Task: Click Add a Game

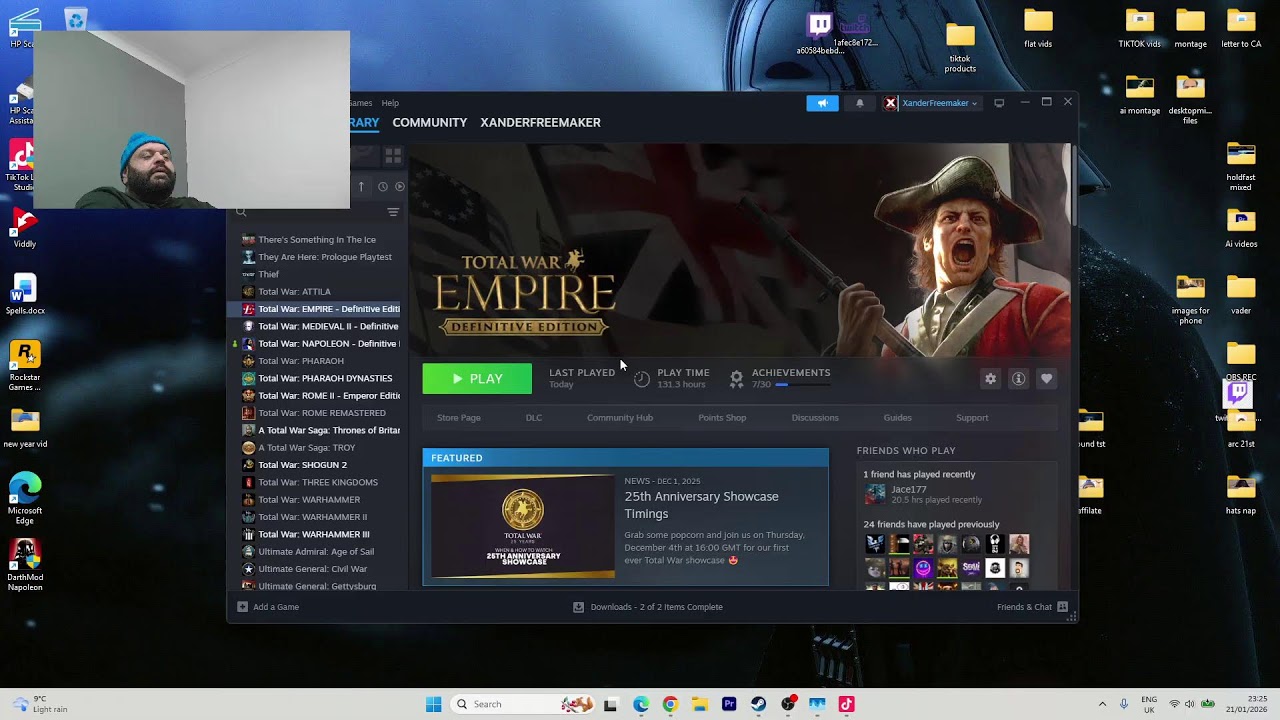Action: point(268,607)
